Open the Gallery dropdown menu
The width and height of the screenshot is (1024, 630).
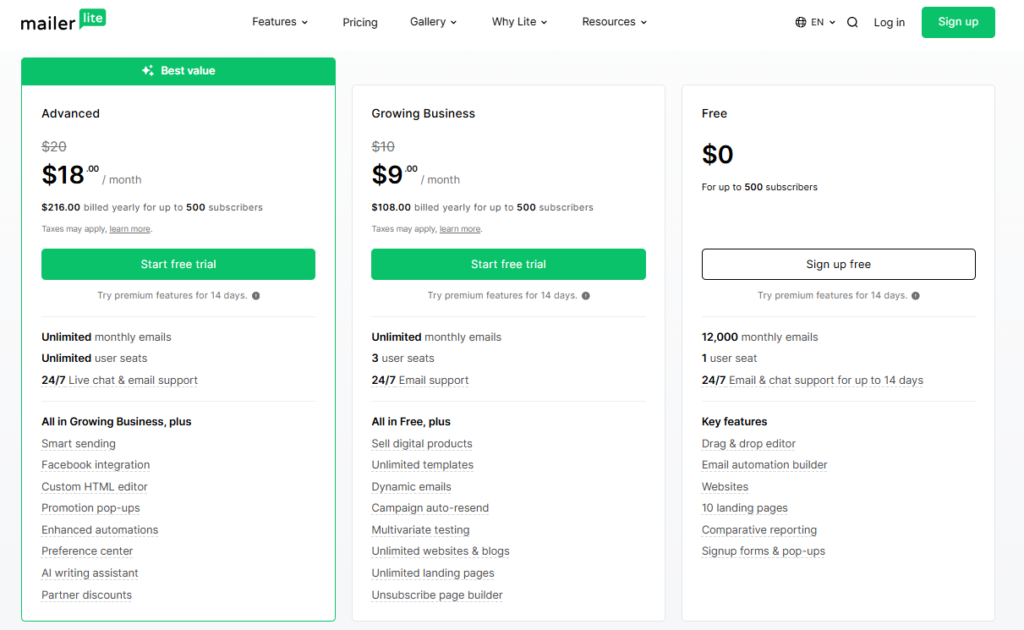(x=433, y=22)
